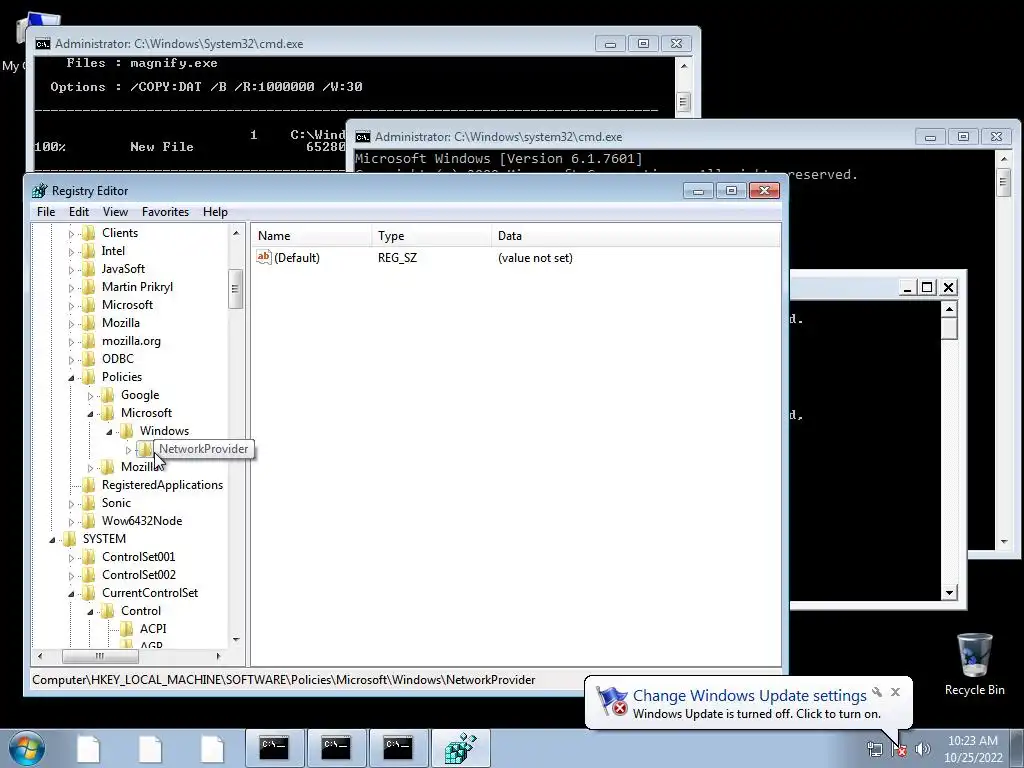Select the Sonic folder icon
This screenshot has height=768, width=1024.
tap(88, 503)
